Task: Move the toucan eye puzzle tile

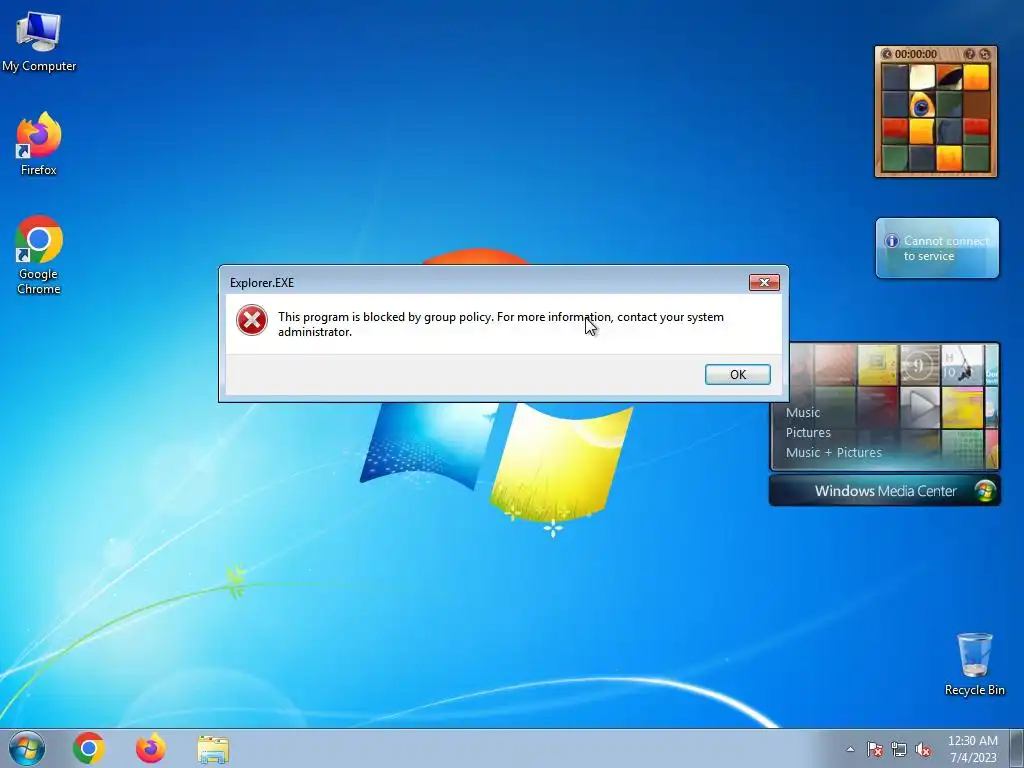Action: pos(921,104)
